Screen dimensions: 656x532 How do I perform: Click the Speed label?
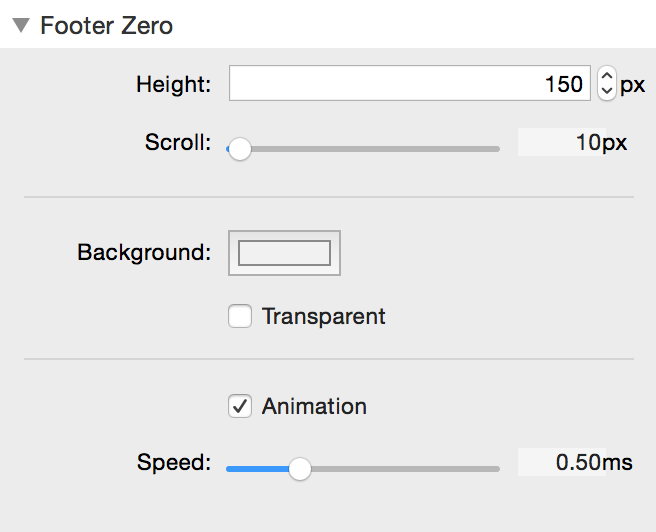174,462
